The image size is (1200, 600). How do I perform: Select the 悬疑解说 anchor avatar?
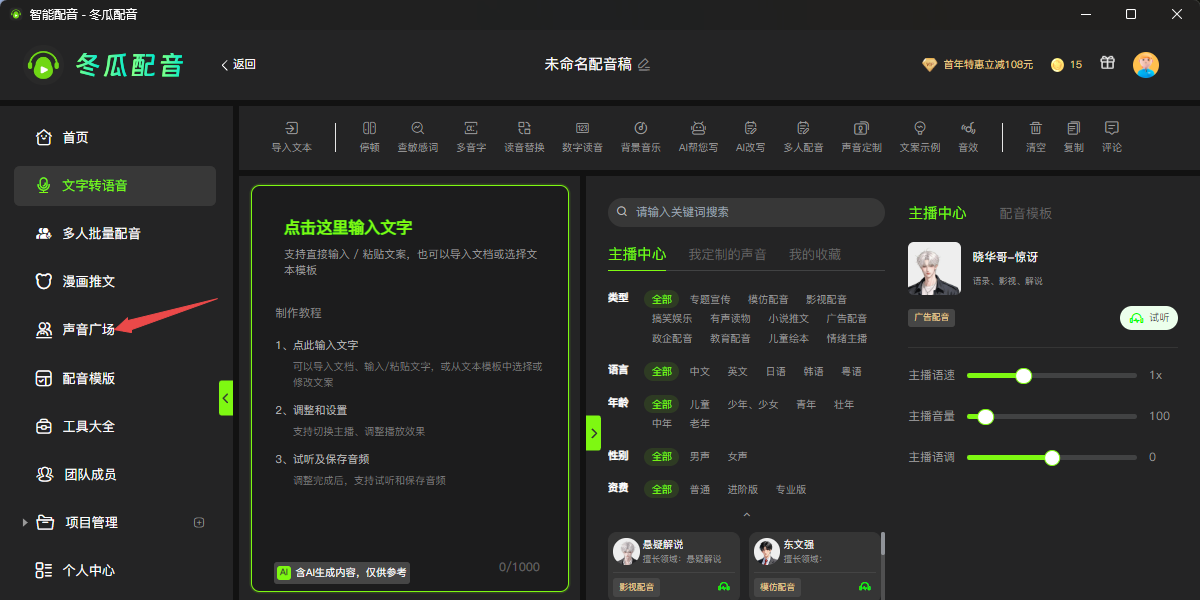626,551
